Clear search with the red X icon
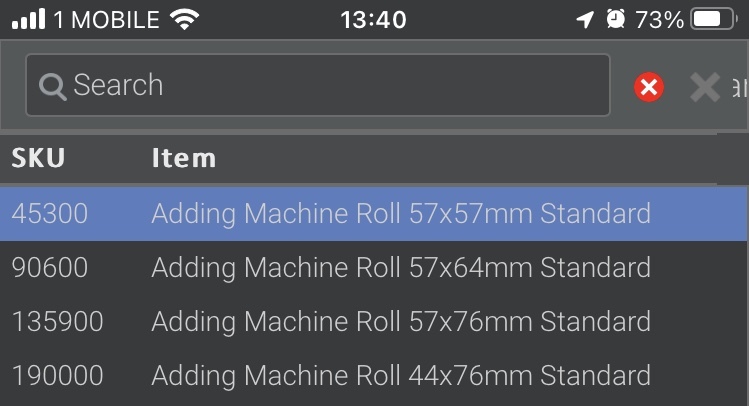The width and height of the screenshot is (749, 406). tap(649, 87)
